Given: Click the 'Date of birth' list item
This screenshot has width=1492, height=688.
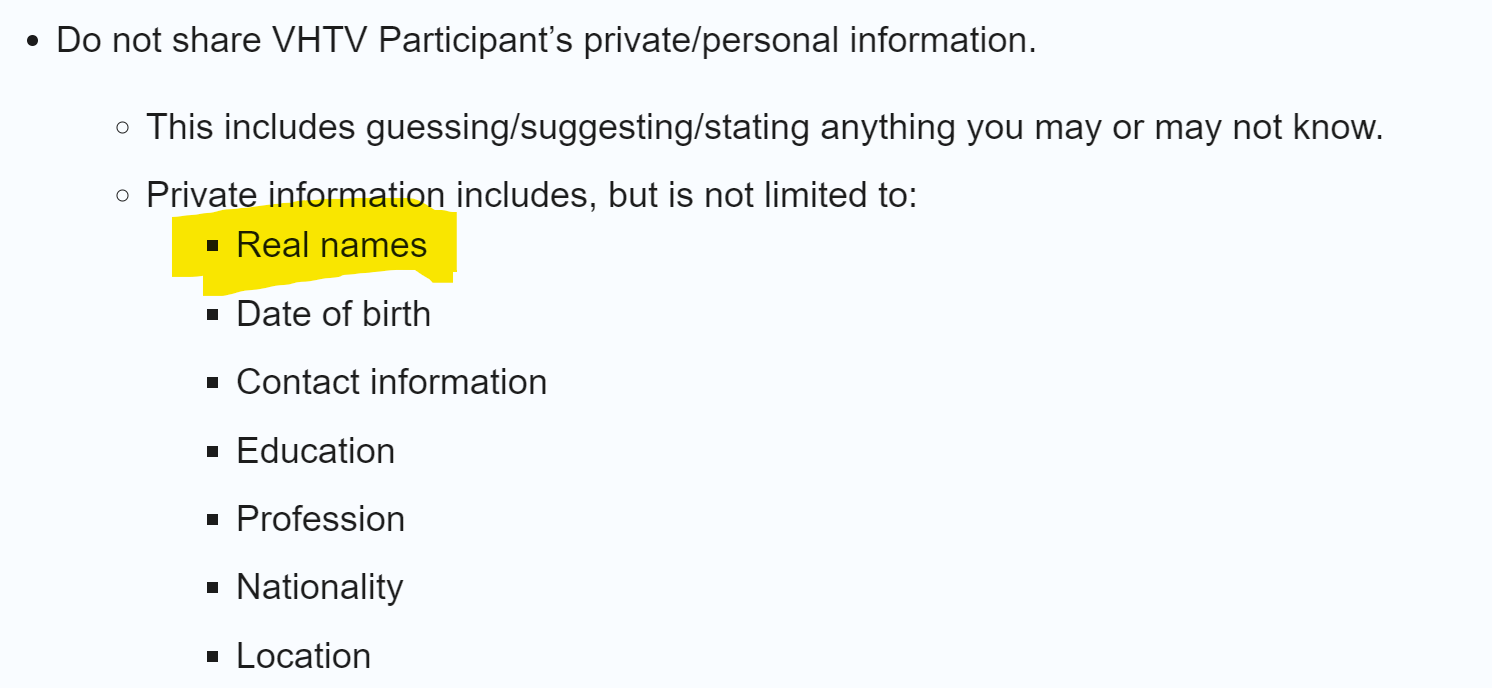Looking at the screenshot, I should tap(333, 314).
